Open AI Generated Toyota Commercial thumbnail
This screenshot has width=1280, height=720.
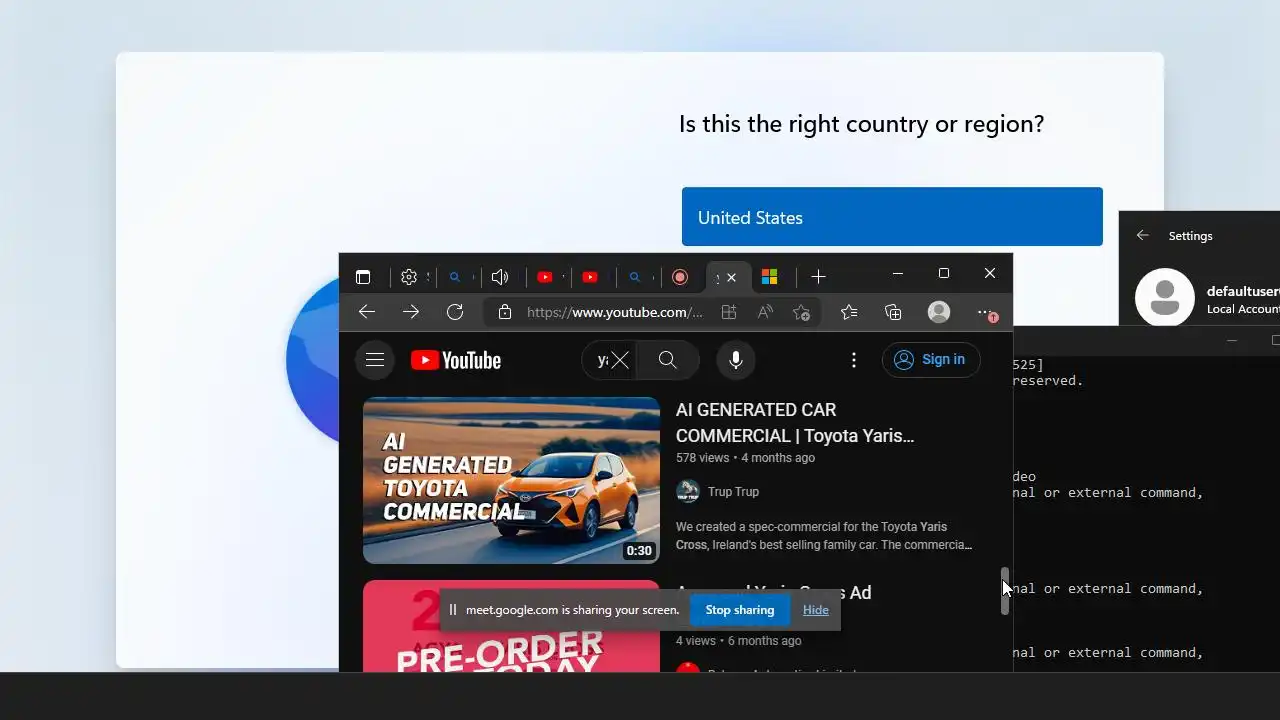click(x=511, y=480)
